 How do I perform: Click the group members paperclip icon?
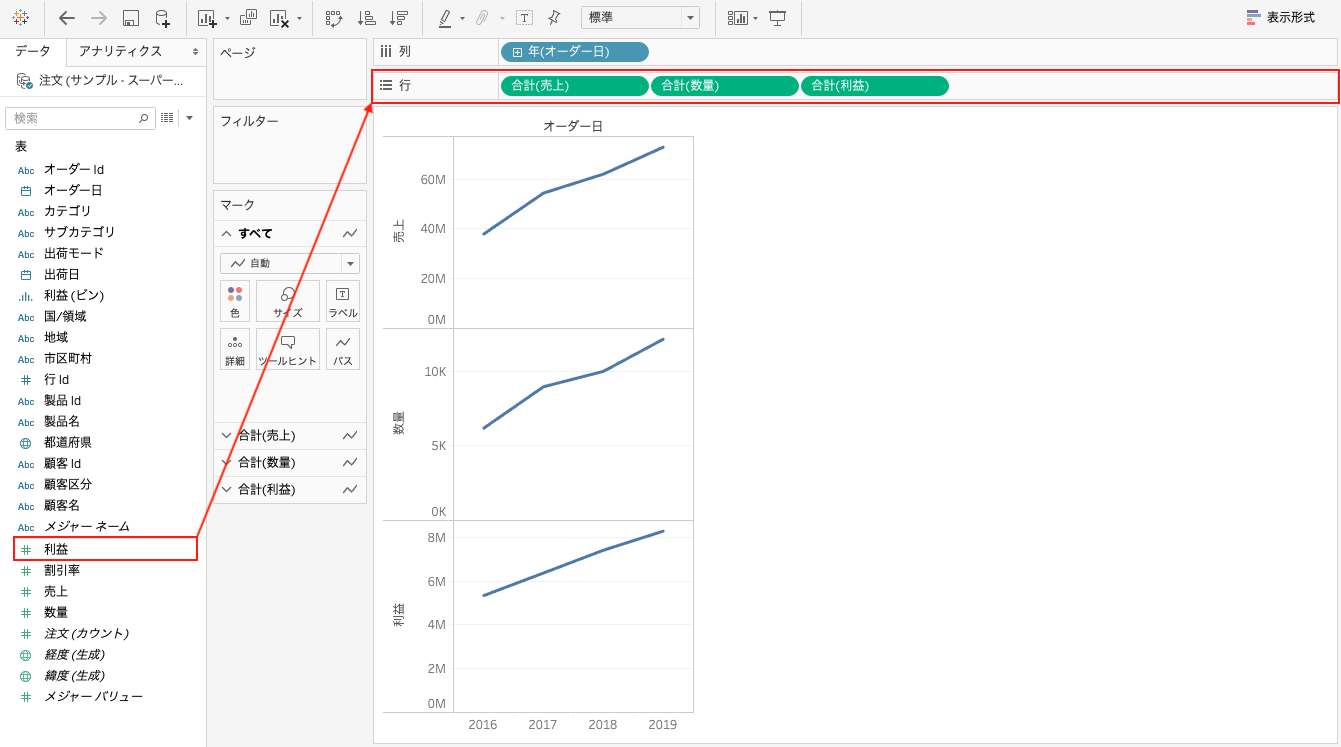482,18
